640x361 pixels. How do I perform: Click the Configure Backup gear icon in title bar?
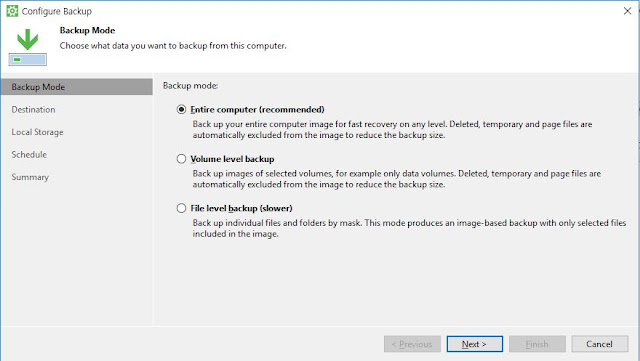click(12, 11)
